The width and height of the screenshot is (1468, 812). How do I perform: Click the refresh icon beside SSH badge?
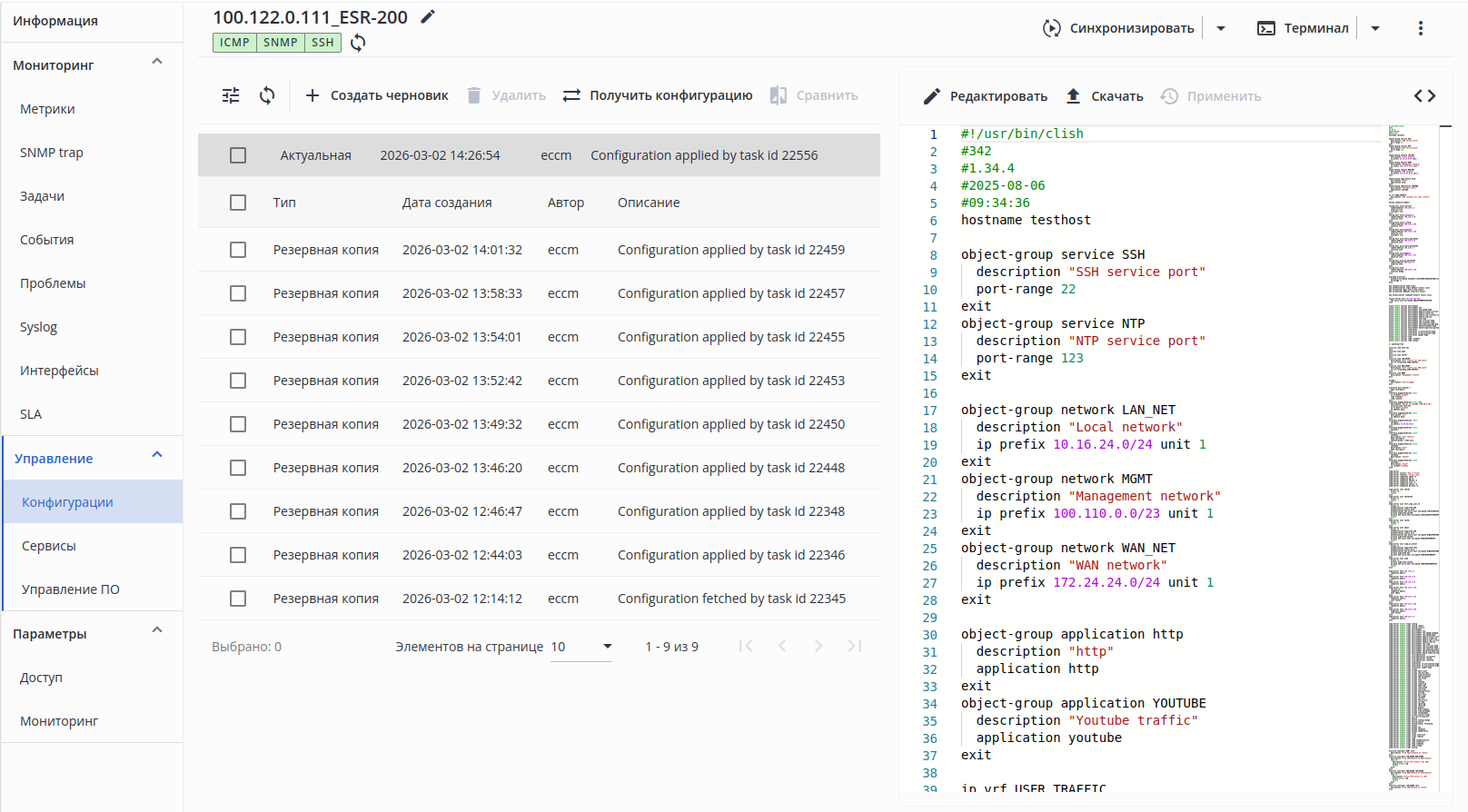pyautogui.click(x=358, y=43)
